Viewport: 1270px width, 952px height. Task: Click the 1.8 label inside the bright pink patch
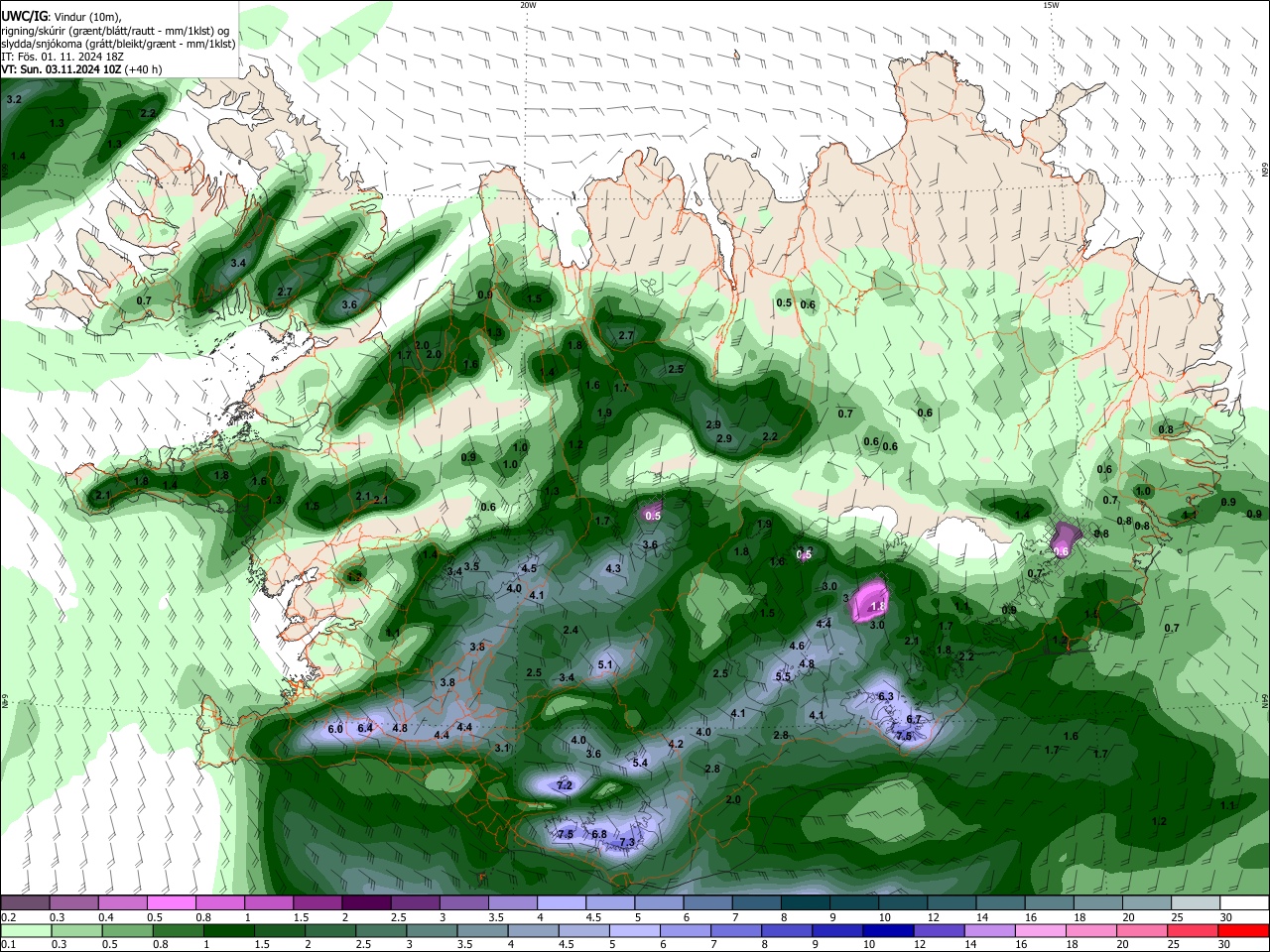(877, 606)
